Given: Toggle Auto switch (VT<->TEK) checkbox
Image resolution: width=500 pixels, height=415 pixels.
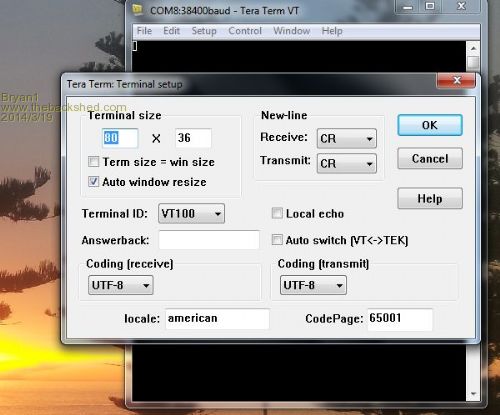Looking at the screenshot, I should point(277,240).
